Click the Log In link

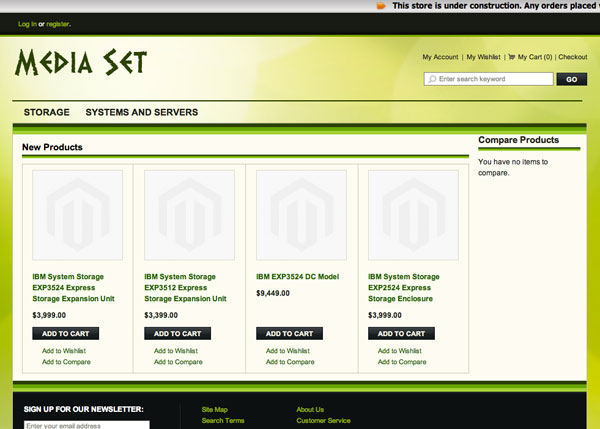coord(27,23)
